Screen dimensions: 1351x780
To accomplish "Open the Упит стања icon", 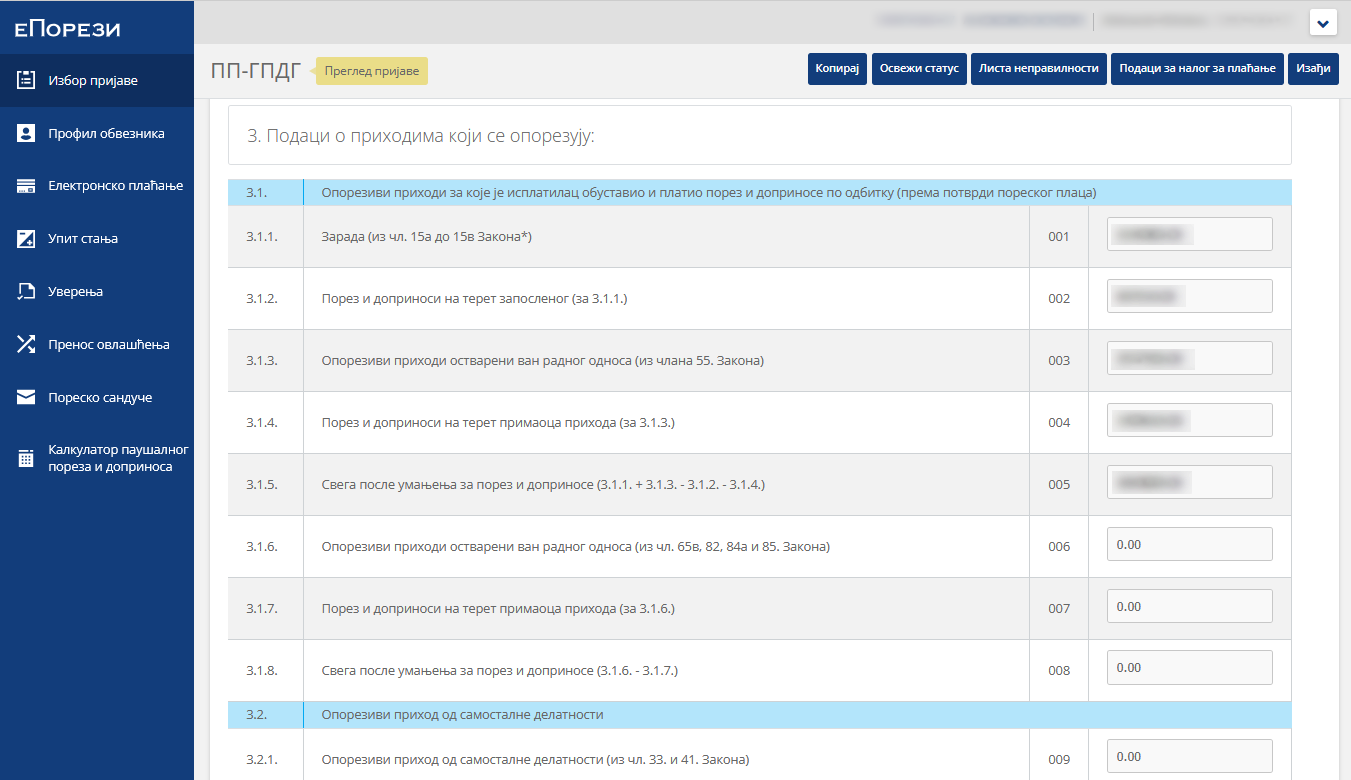I will coord(27,239).
